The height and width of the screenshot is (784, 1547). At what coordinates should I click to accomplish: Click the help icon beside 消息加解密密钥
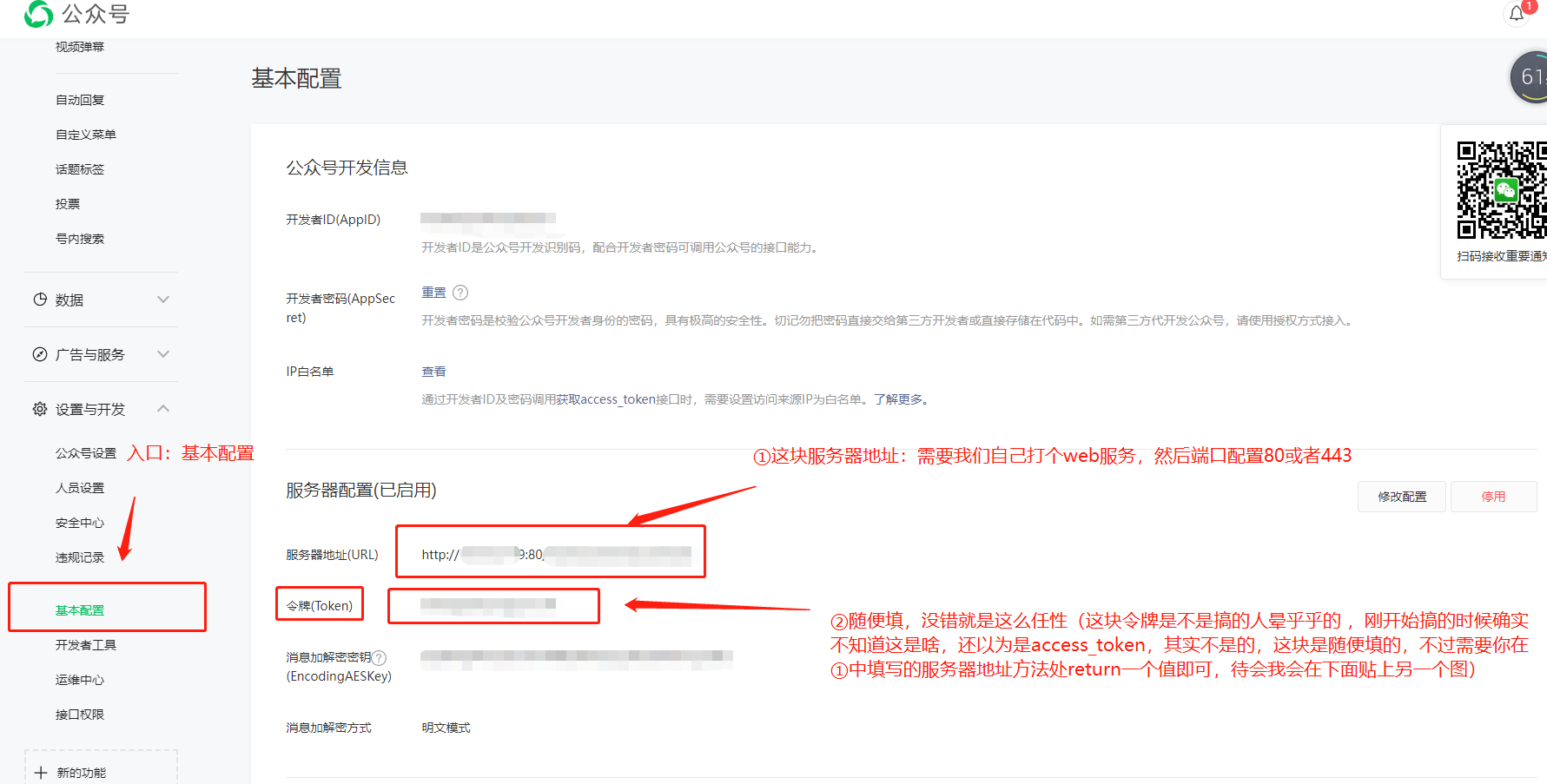(x=379, y=658)
